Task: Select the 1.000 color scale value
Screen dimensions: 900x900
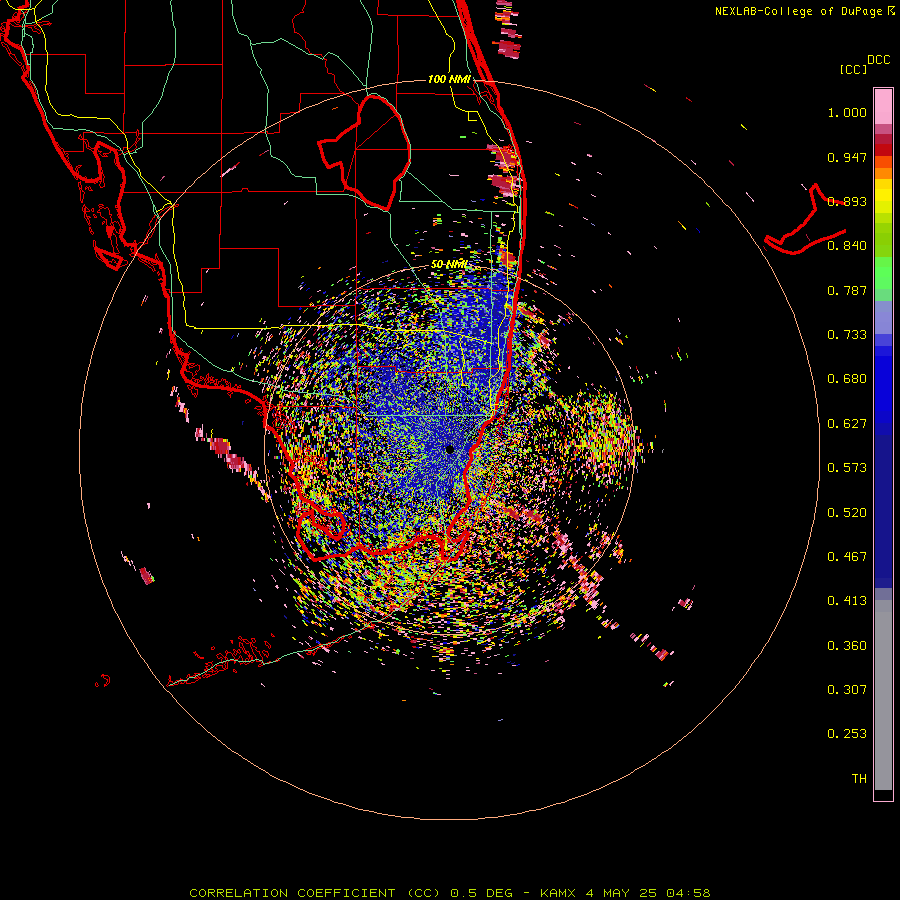Action: click(x=847, y=112)
